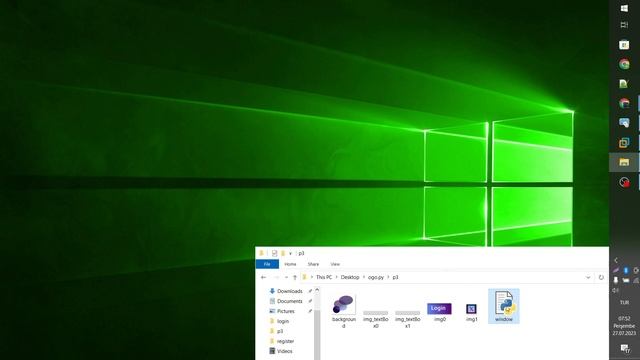Open the Windows Start menu
Viewport: 640px width, 360px height.
click(x=624, y=8)
